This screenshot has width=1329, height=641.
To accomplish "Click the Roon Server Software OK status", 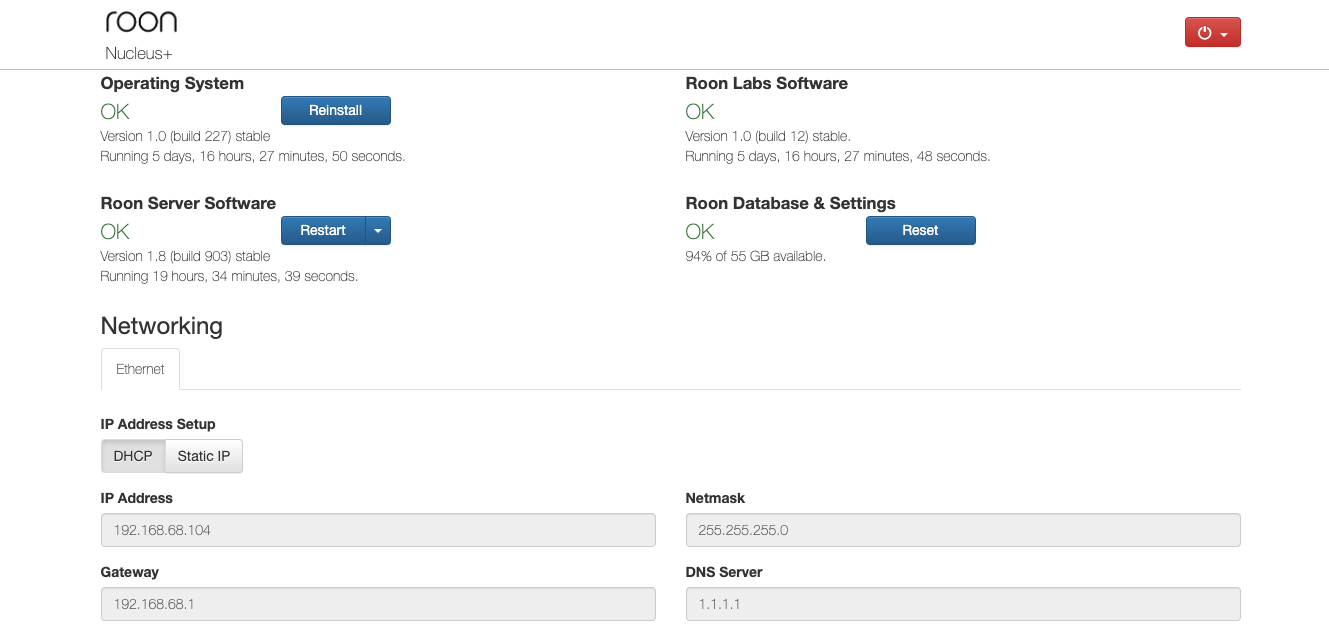I will [x=115, y=231].
